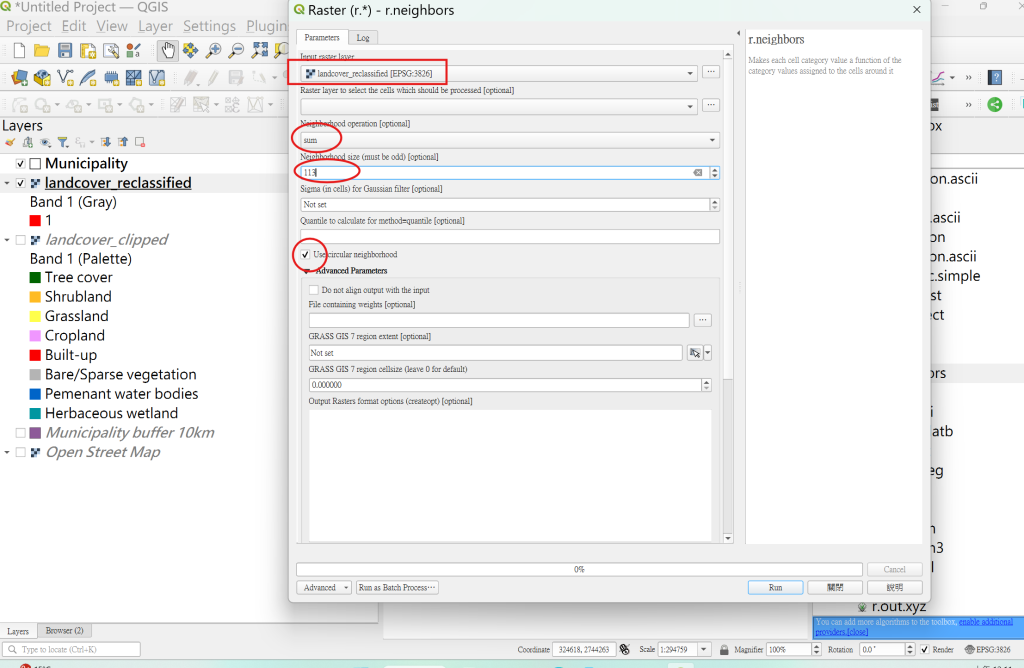
Task: Click the 說明 help button
Action: 895,588
